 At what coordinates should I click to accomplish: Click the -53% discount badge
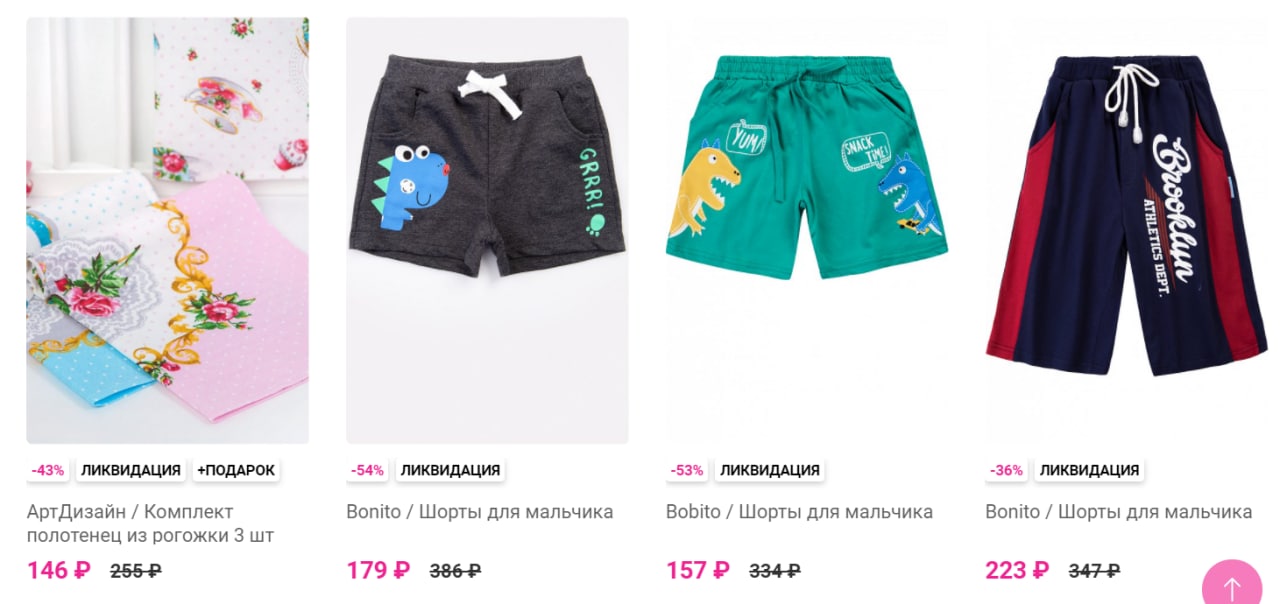[x=687, y=470]
